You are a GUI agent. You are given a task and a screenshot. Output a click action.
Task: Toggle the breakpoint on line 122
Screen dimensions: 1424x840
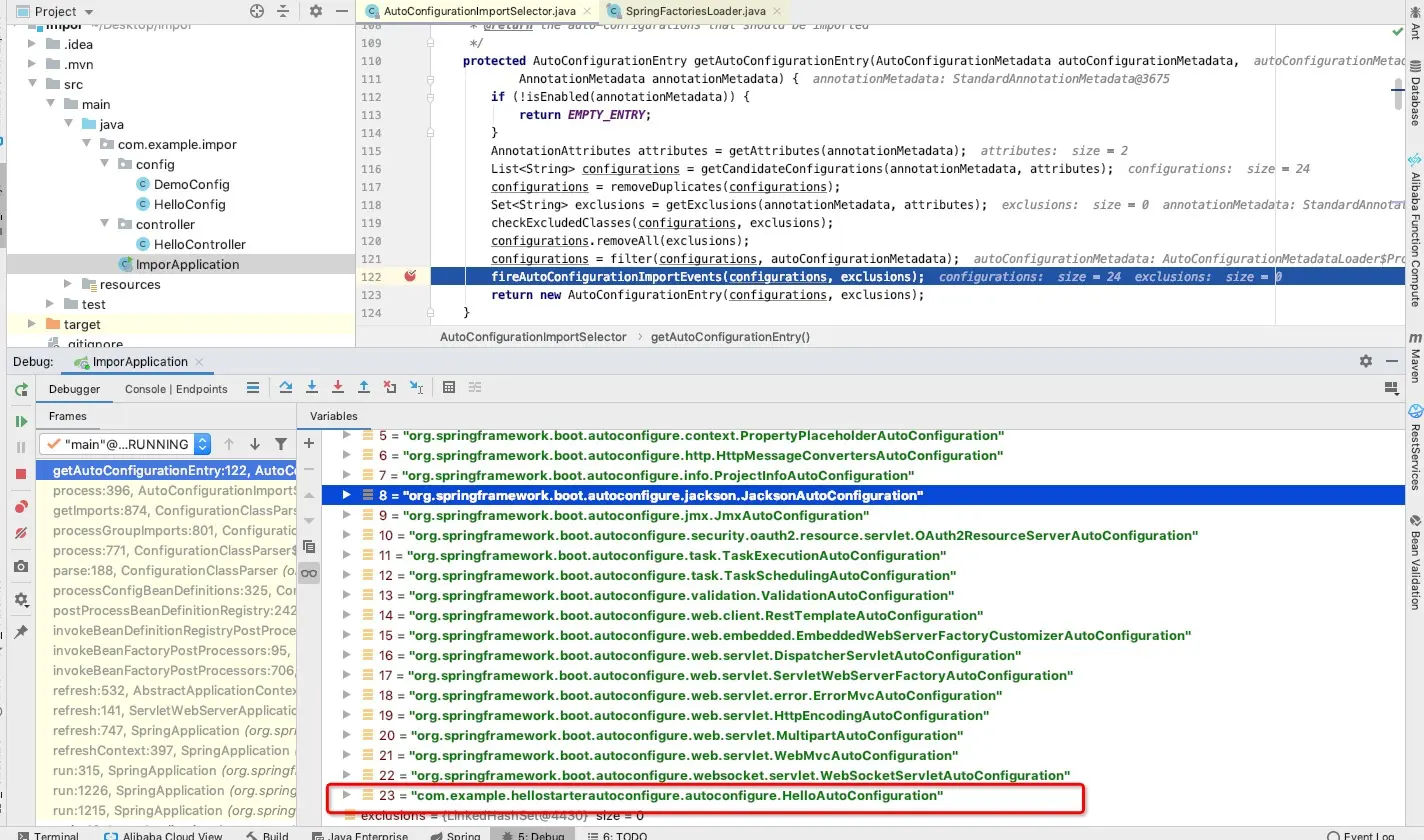click(410, 276)
